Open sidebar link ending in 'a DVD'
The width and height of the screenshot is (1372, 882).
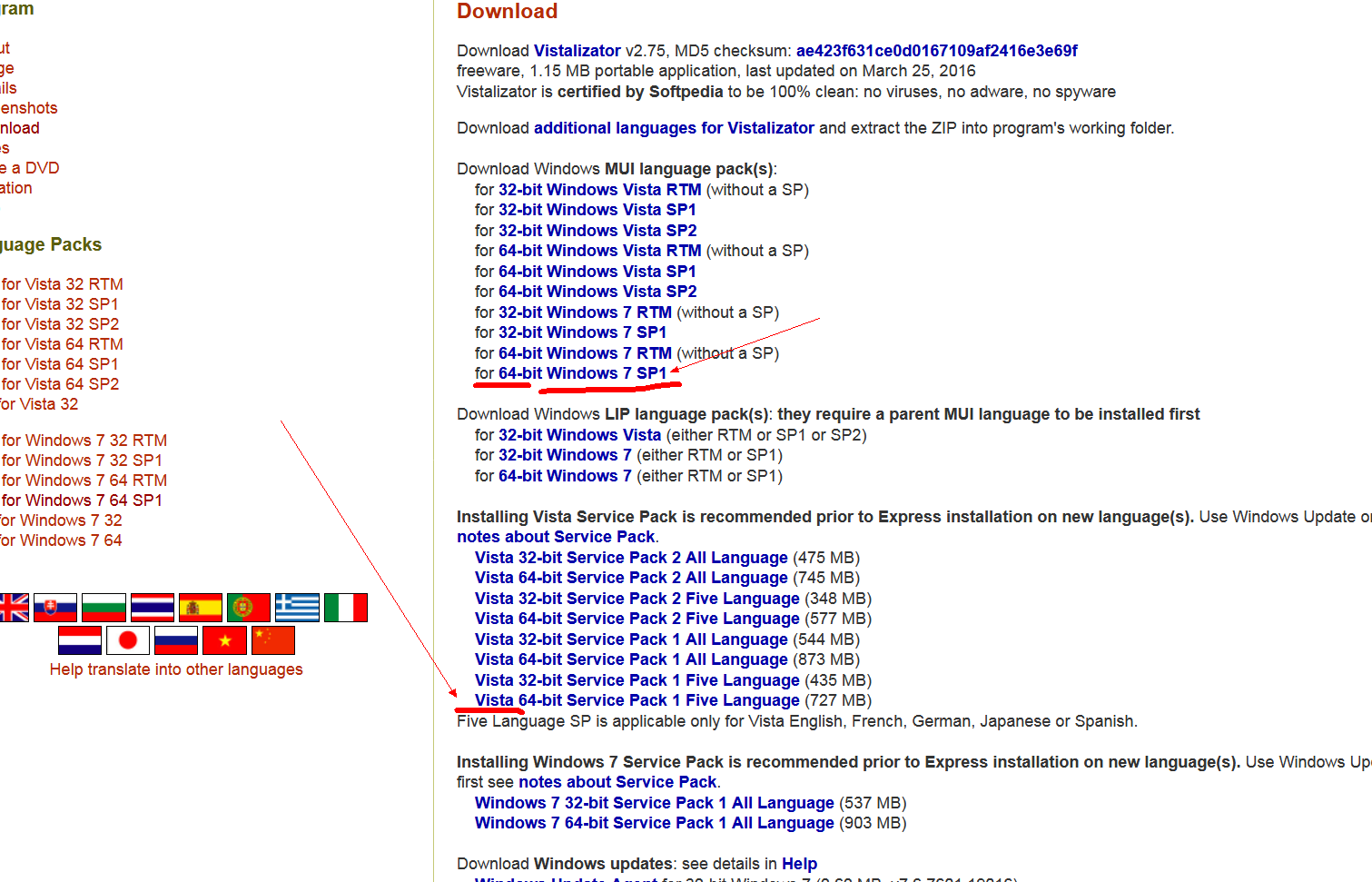tap(29, 168)
